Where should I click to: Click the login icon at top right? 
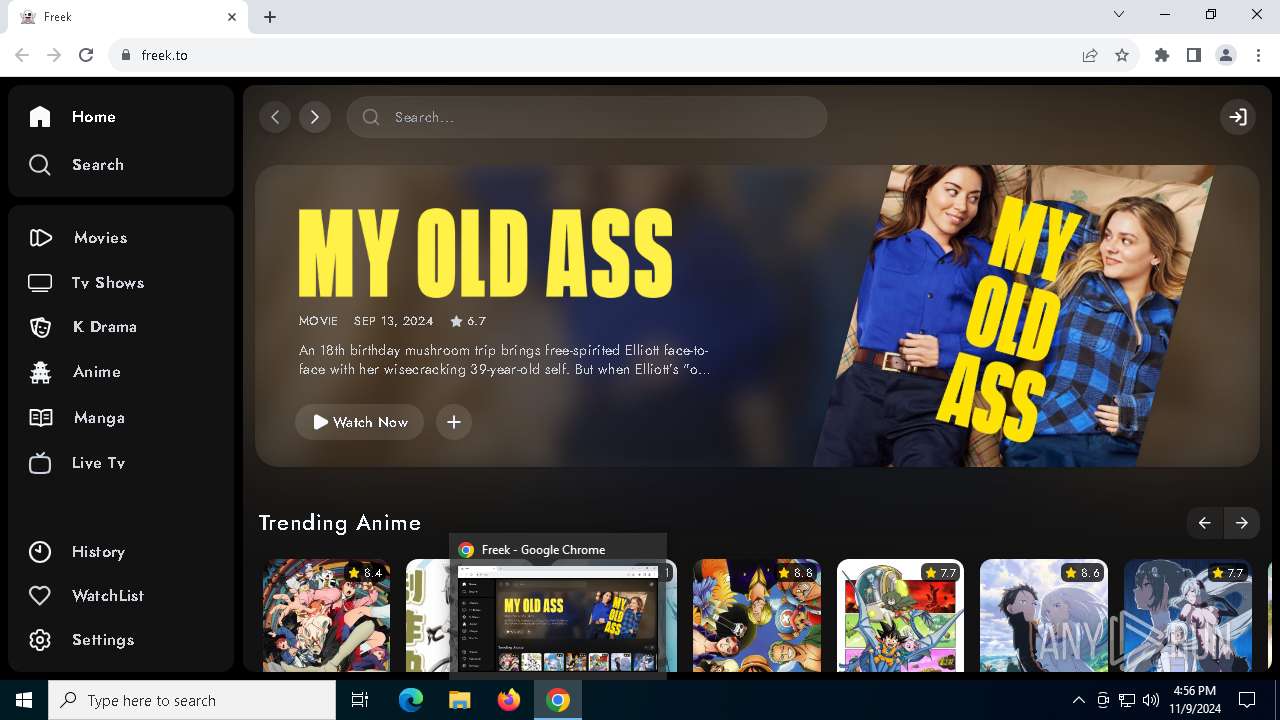(x=1238, y=117)
